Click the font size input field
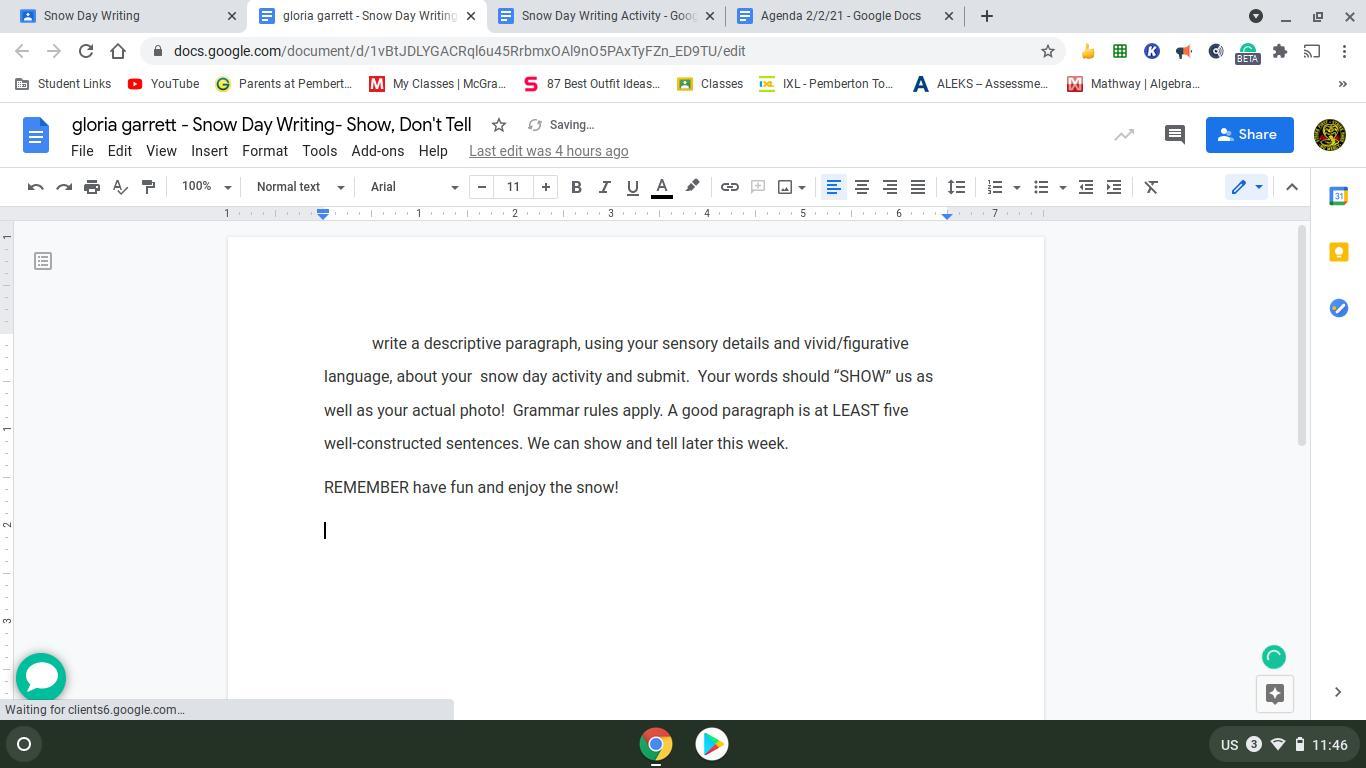This screenshot has height=768, width=1366. (513, 187)
